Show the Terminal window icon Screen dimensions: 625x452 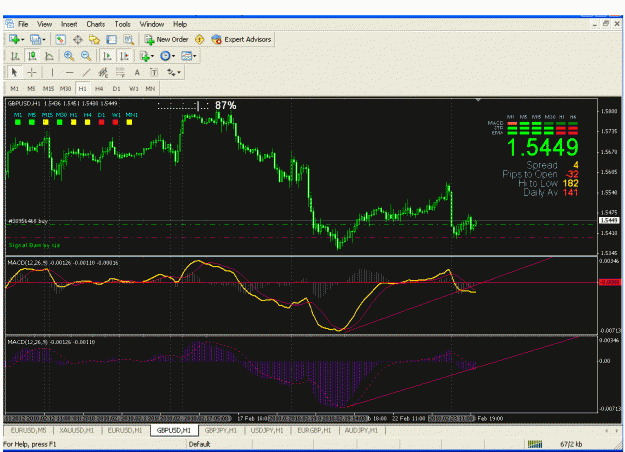coord(111,39)
